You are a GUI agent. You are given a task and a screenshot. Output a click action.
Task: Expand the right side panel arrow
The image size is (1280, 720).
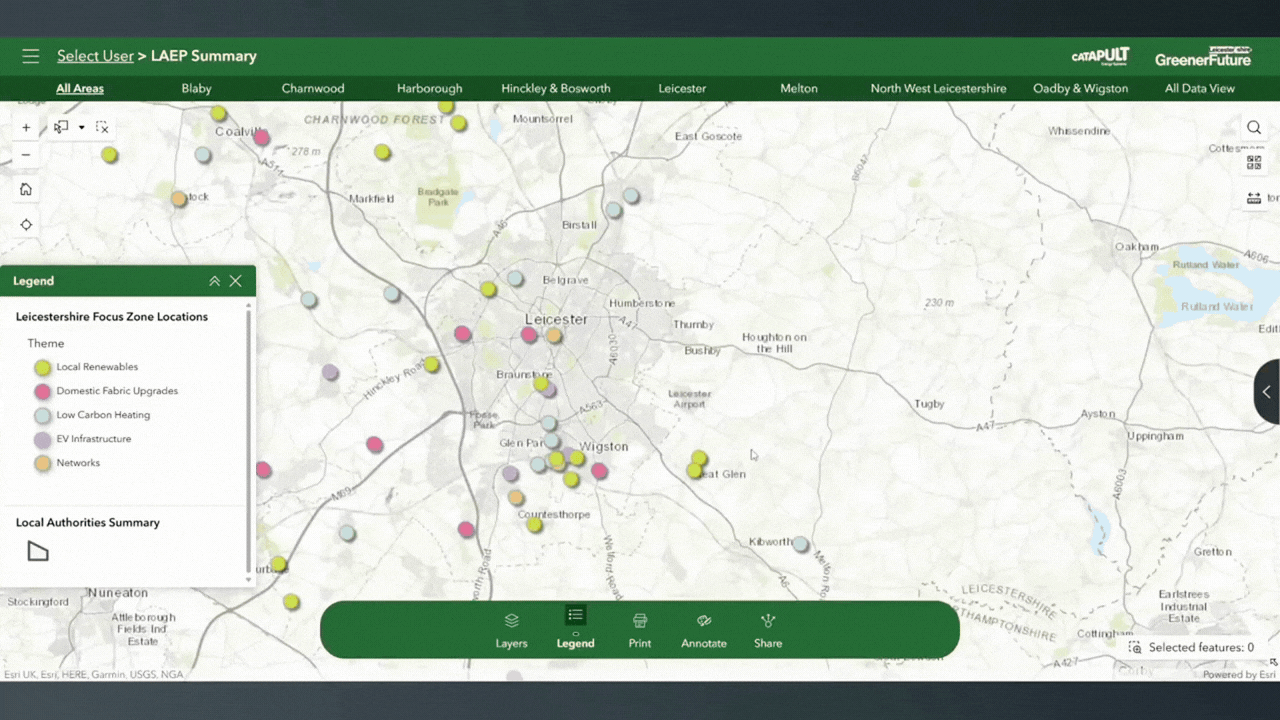tap(1267, 392)
